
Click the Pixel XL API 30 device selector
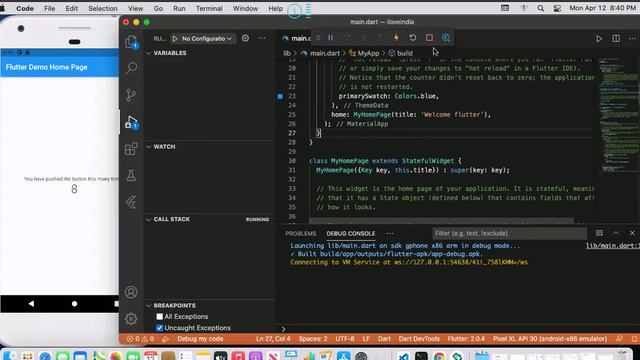pyautogui.click(x=550, y=339)
